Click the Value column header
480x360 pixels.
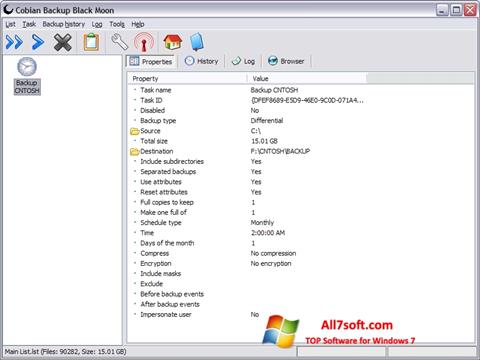point(307,79)
